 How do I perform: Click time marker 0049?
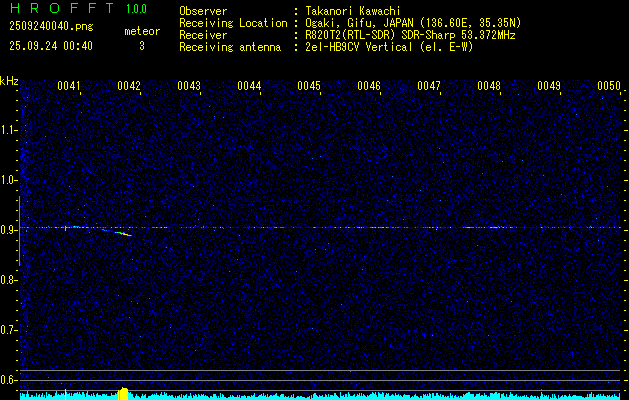(549, 86)
